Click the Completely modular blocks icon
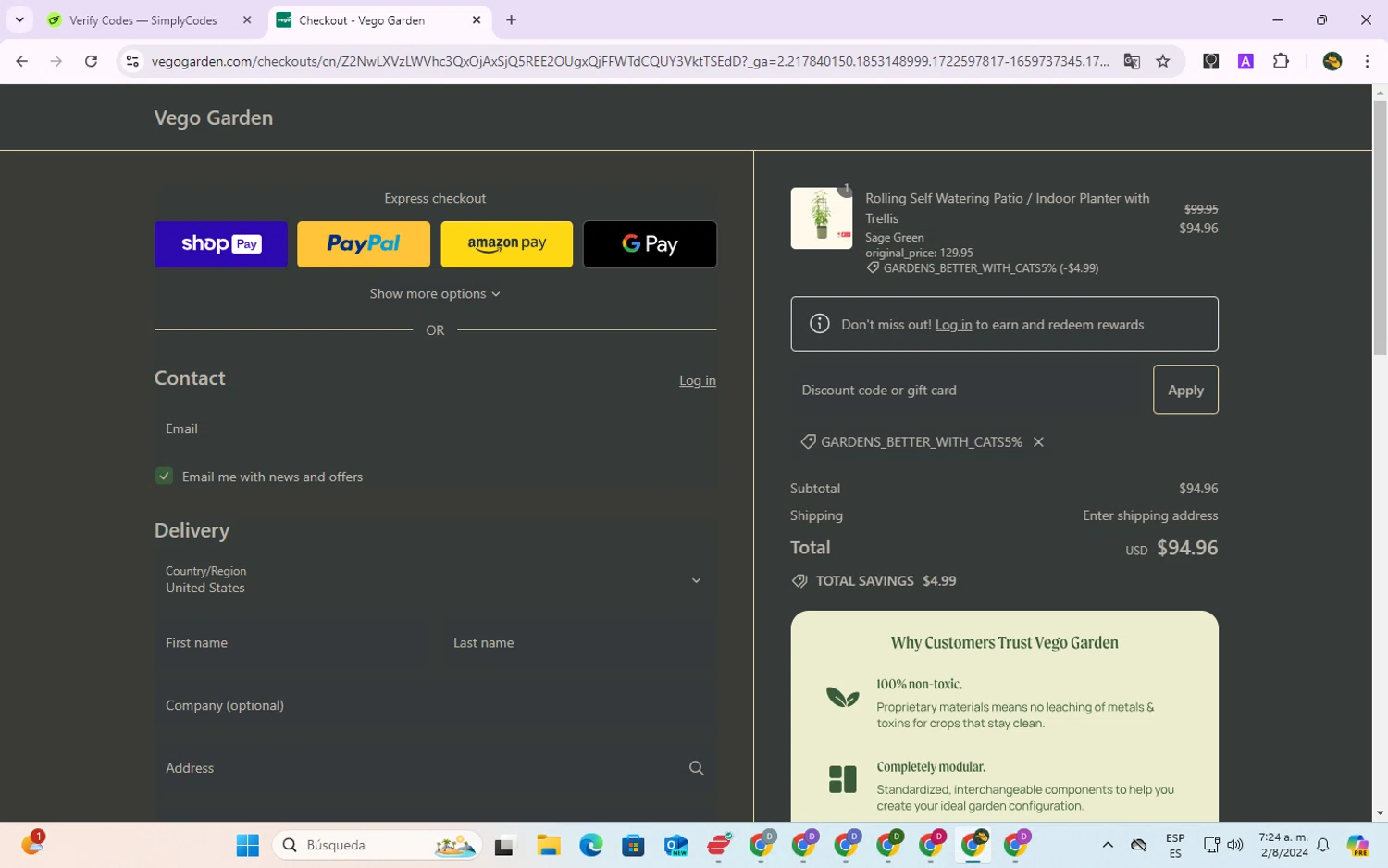The width and height of the screenshot is (1388, 868). pyautogui.click(x=842, y=779)
